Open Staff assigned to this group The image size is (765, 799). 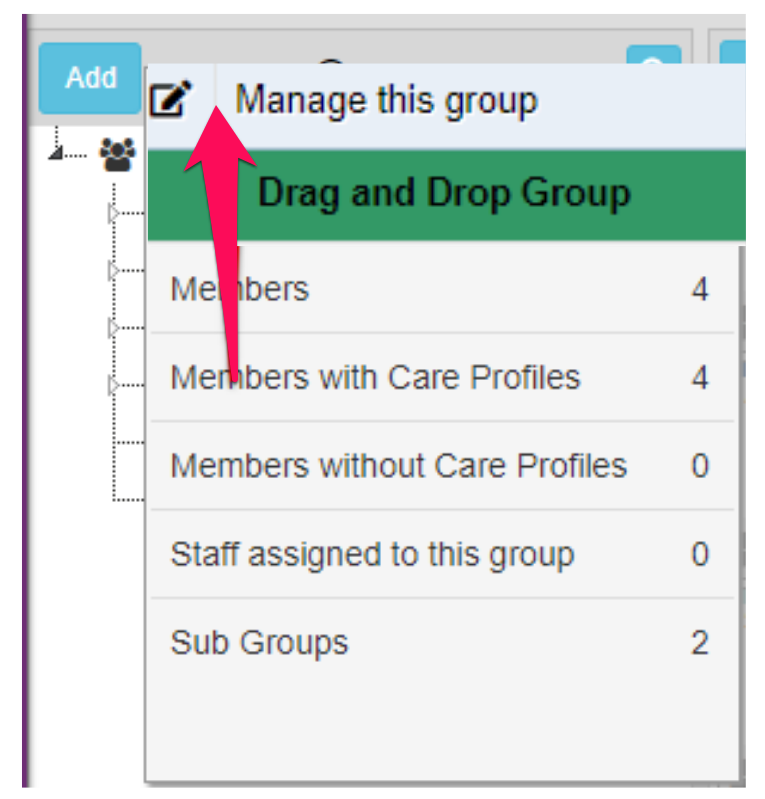pyautogui.click(x=372, y=554)
